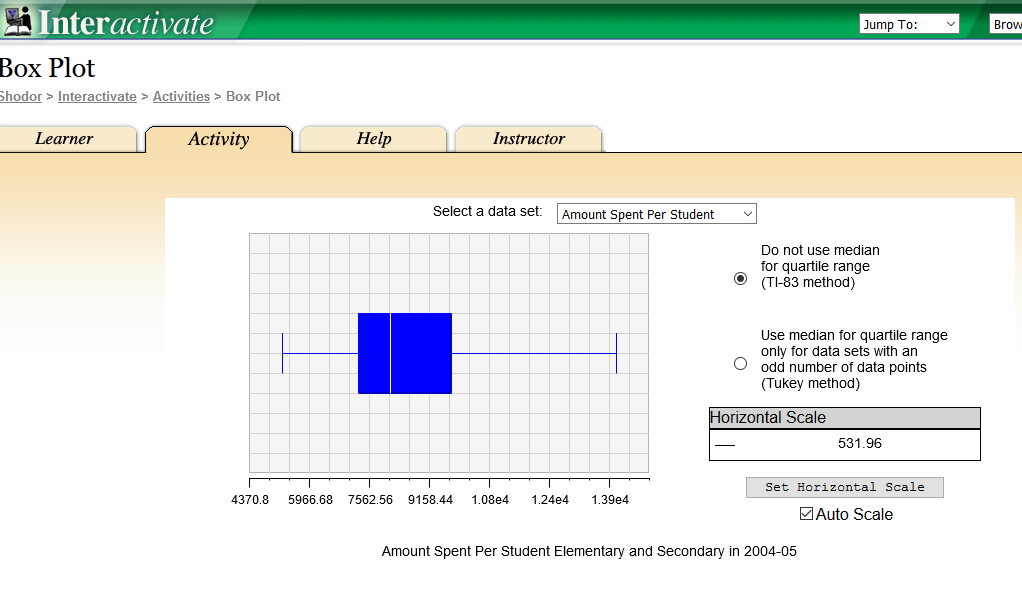The image size is (1022, 613).
Task: Switch to the Help tab
Action: pos(373,139)
